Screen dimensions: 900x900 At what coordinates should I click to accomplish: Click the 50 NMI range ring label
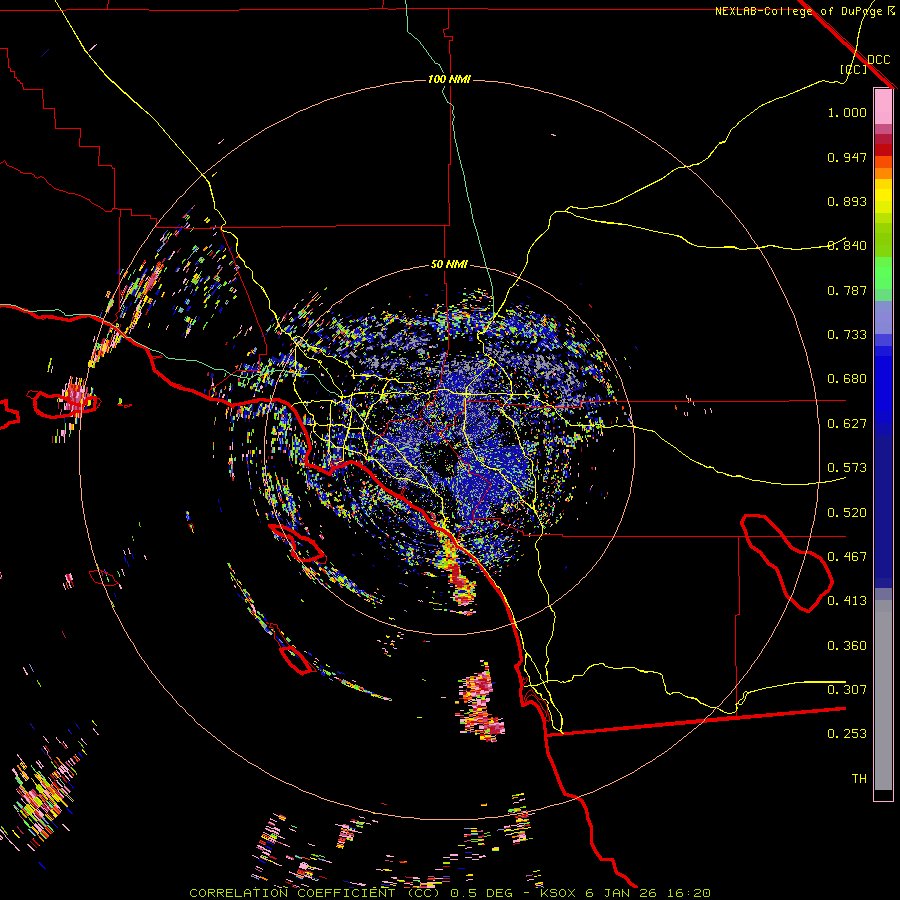coord(449,264)
